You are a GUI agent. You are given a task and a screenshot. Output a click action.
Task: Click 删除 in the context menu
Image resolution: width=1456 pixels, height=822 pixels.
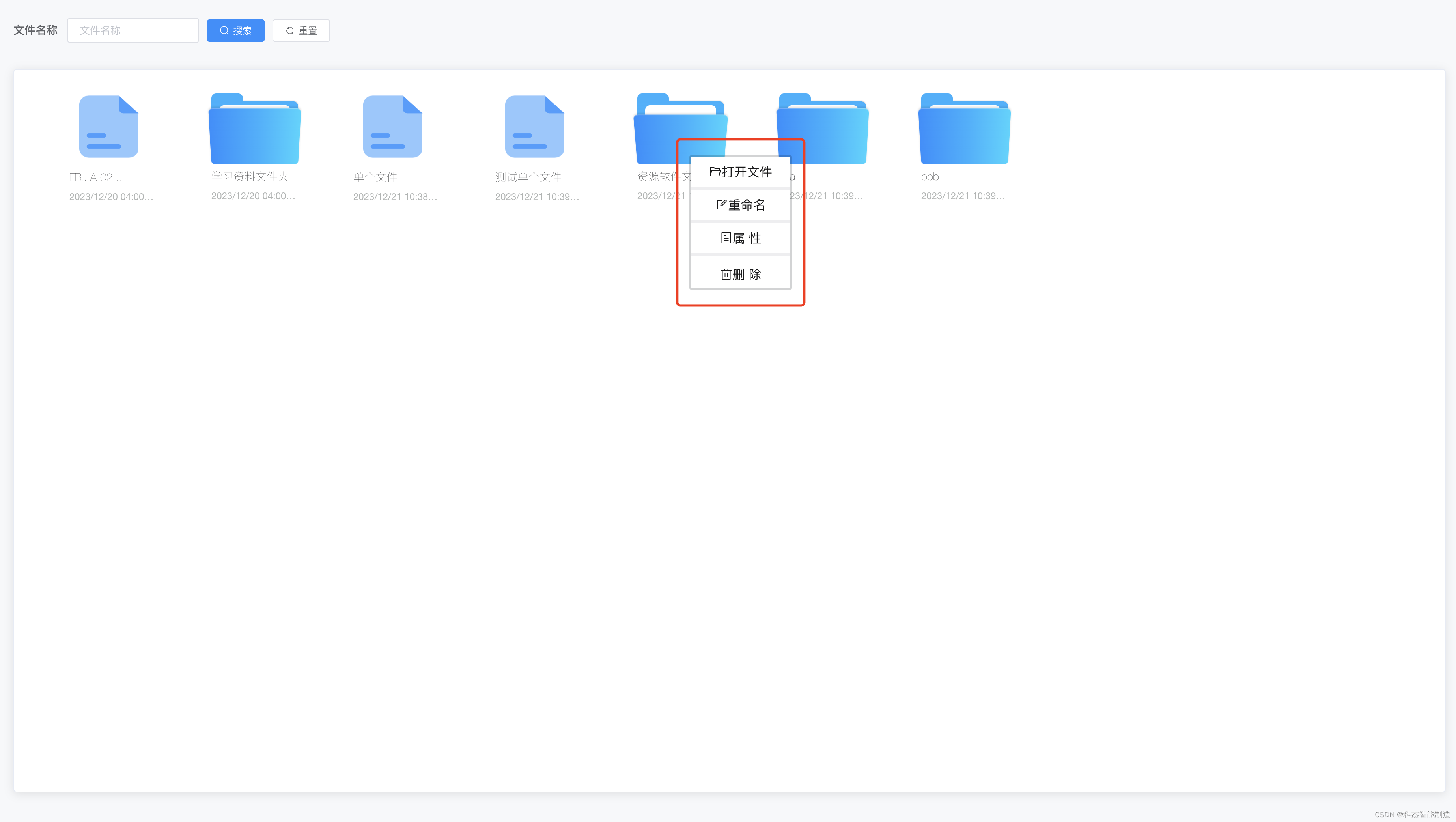[741, 274]
